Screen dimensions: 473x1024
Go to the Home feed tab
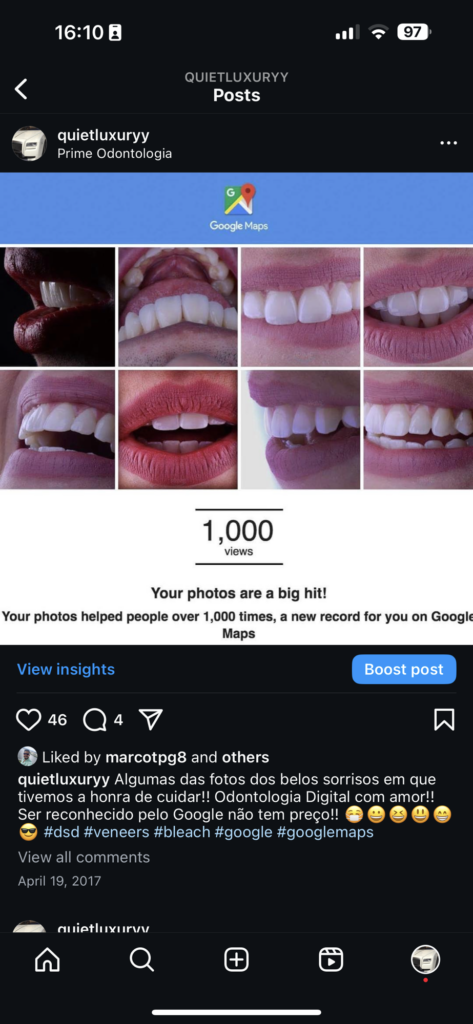tap(47, 959)
